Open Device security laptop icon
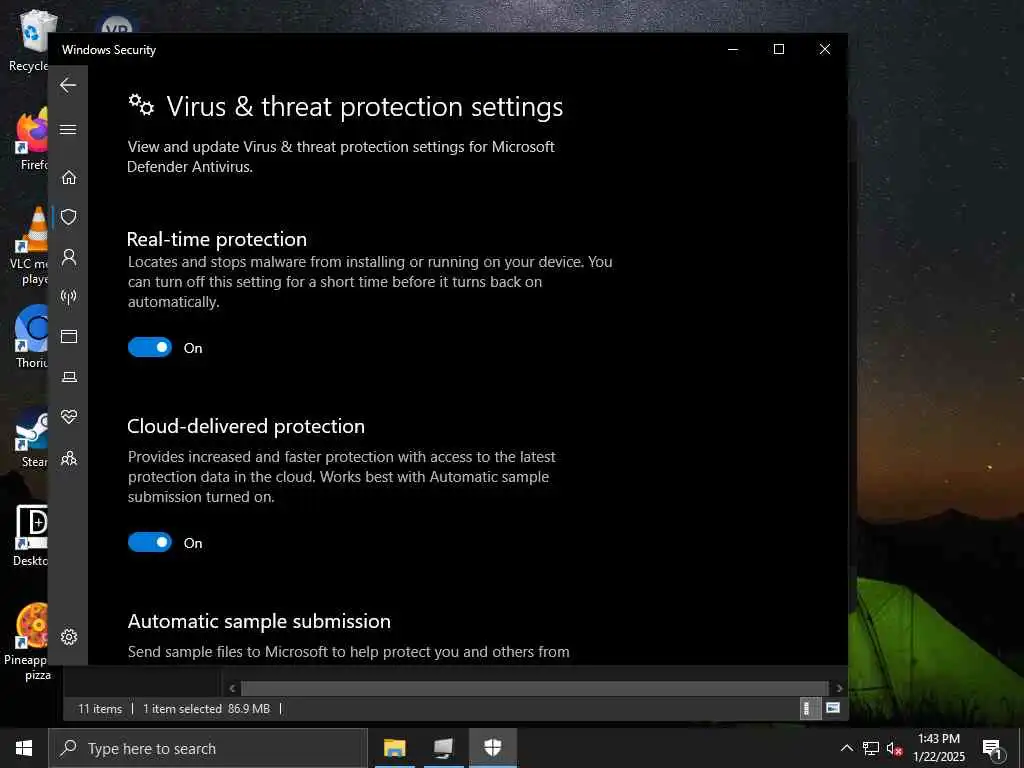Viewport: 1024px width, 768px height. click(69, 377)
